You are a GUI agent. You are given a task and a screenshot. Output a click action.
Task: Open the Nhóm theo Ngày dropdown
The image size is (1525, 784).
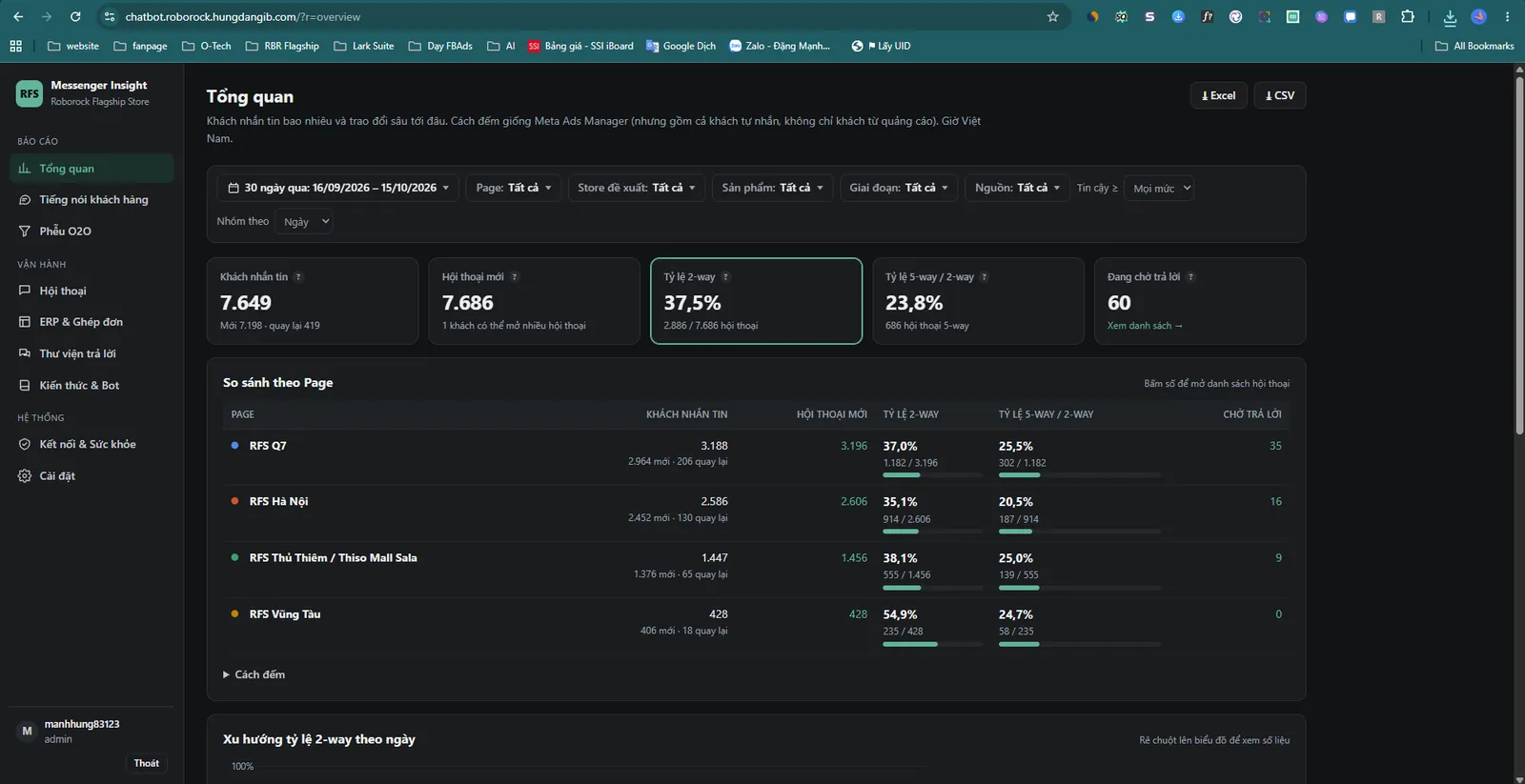point(303,222)
